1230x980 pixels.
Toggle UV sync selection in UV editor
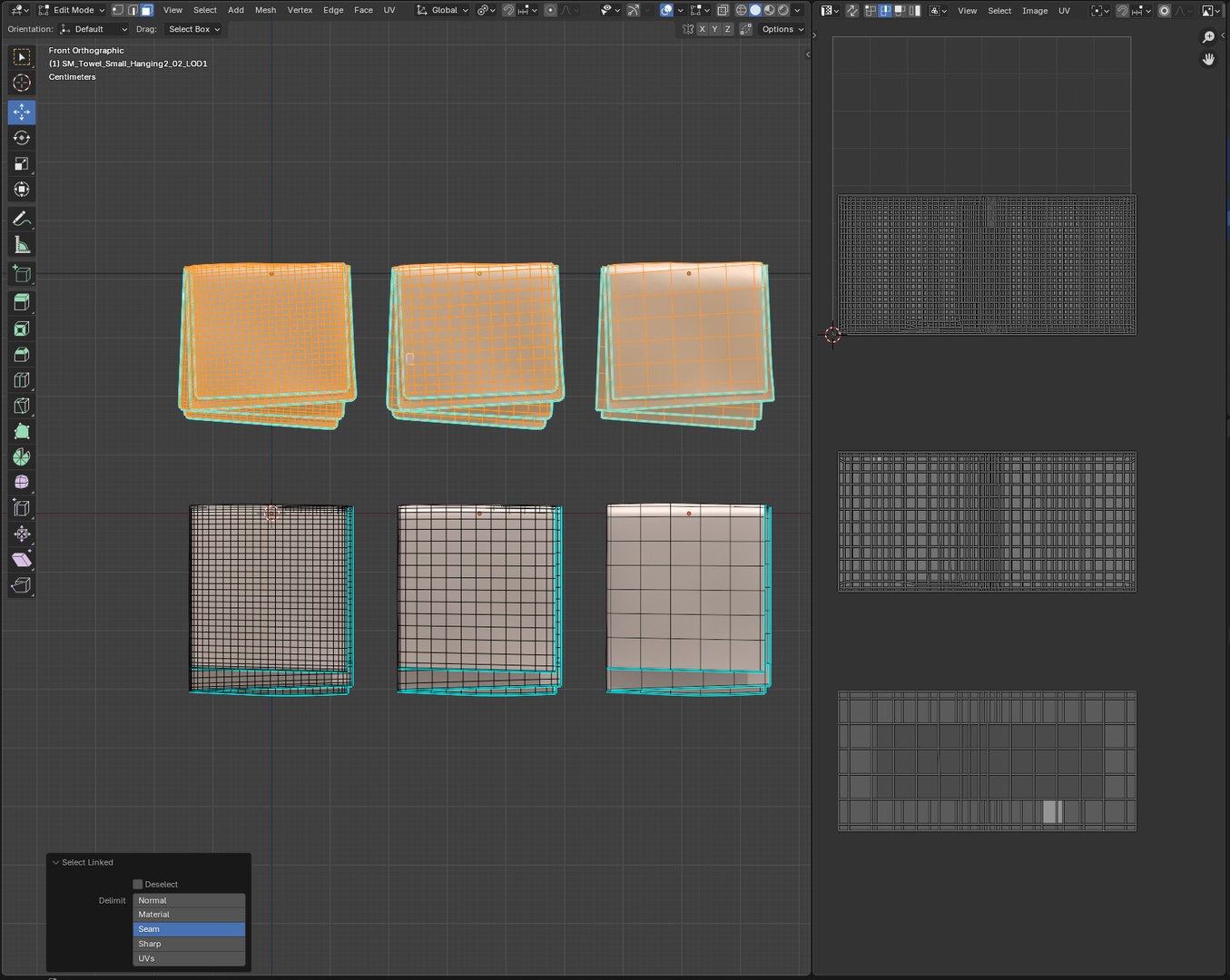click(852, 10)
